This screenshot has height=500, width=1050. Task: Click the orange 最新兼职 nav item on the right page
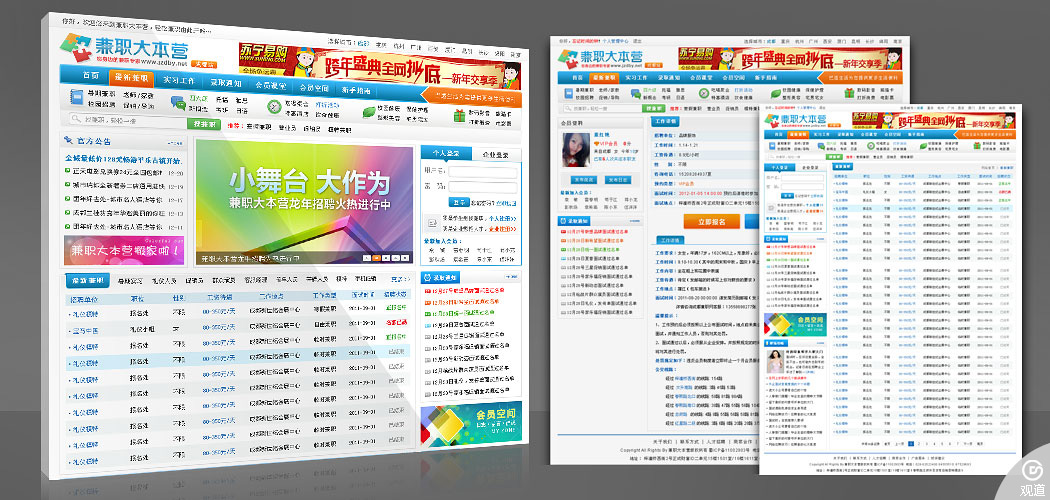[x=797, y=134]
